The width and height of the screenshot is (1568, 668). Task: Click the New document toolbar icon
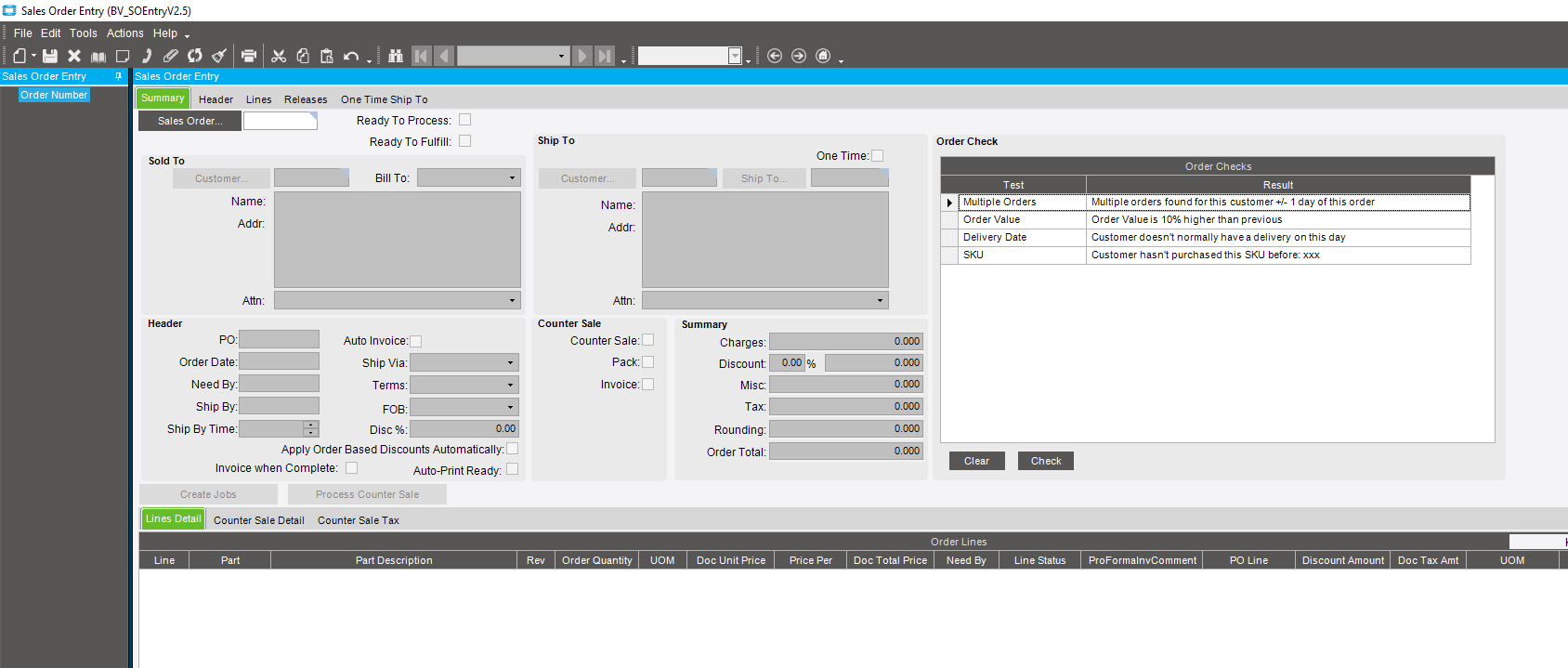(20, 56)
